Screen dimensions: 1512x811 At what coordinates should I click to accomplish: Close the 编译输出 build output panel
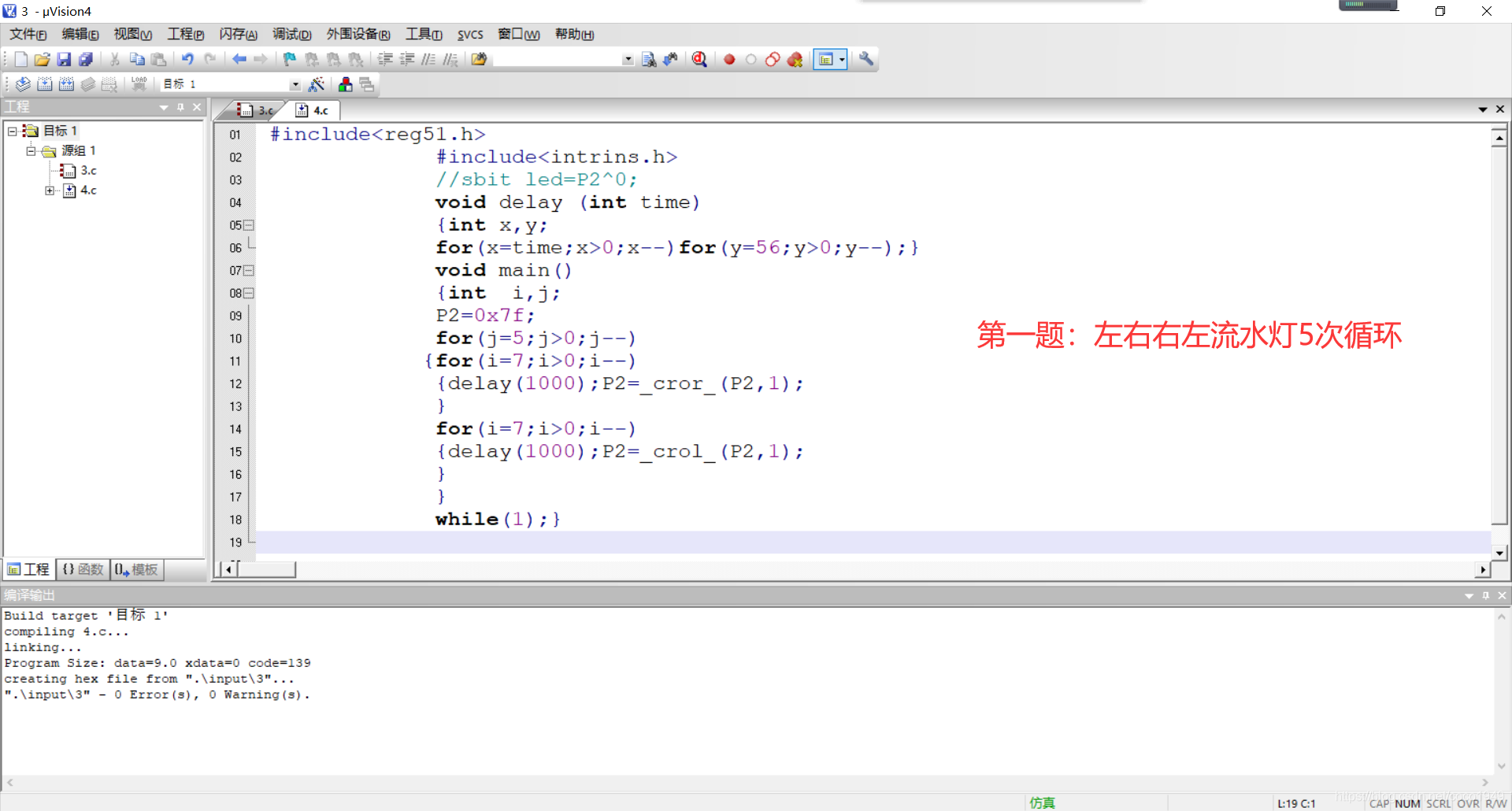pos(1502,595)
